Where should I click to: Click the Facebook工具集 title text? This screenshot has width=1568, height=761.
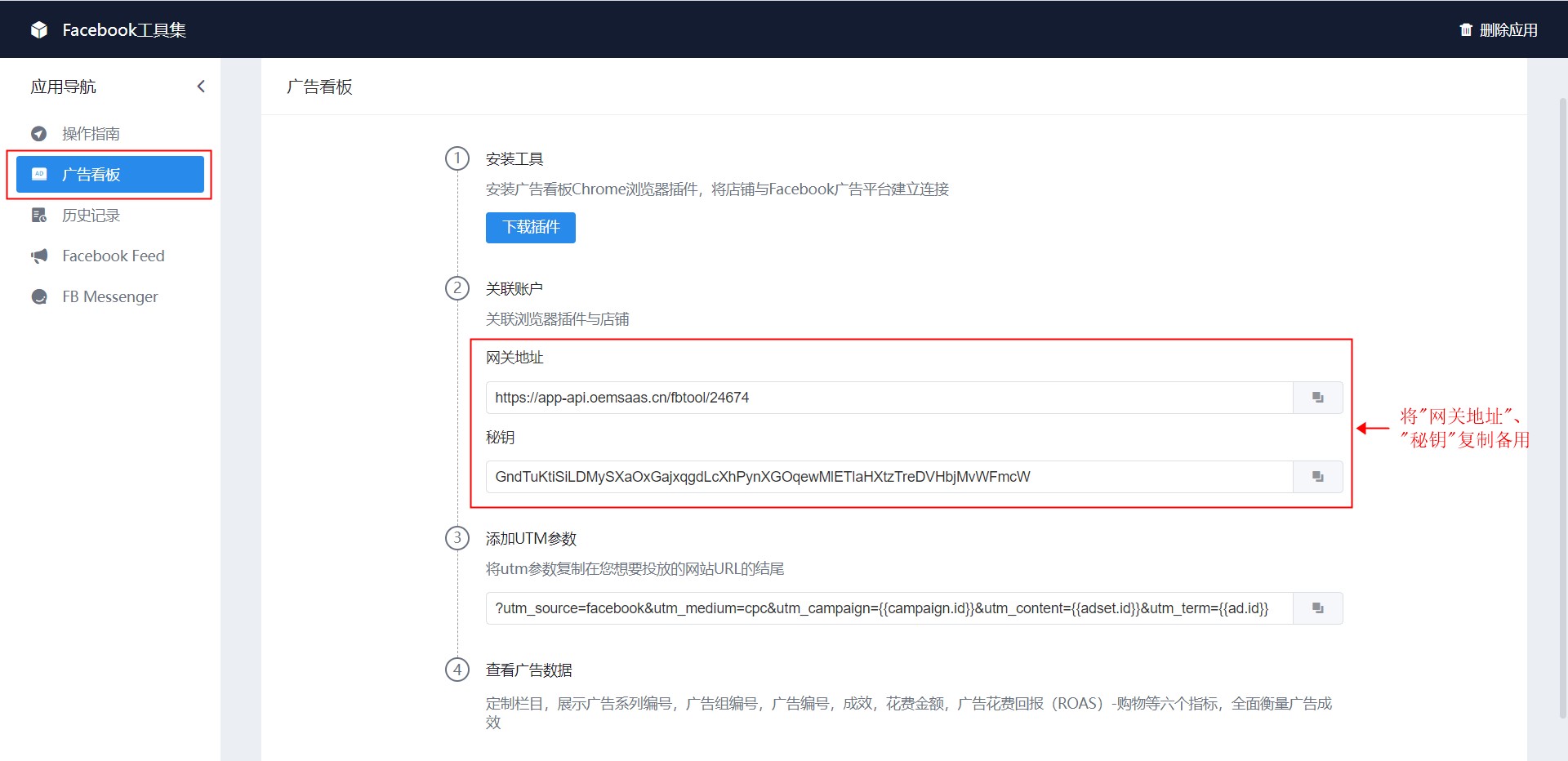124,30
